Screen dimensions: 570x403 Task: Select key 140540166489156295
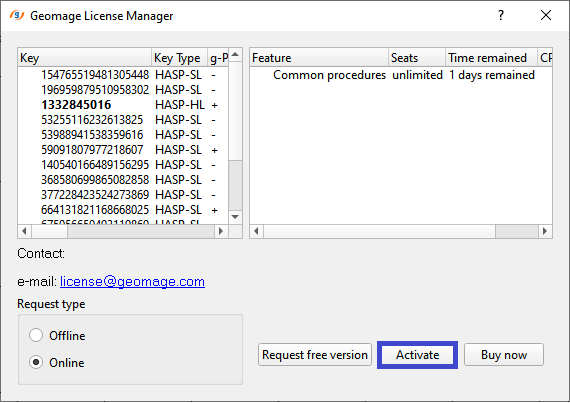[x=95, y=165]
